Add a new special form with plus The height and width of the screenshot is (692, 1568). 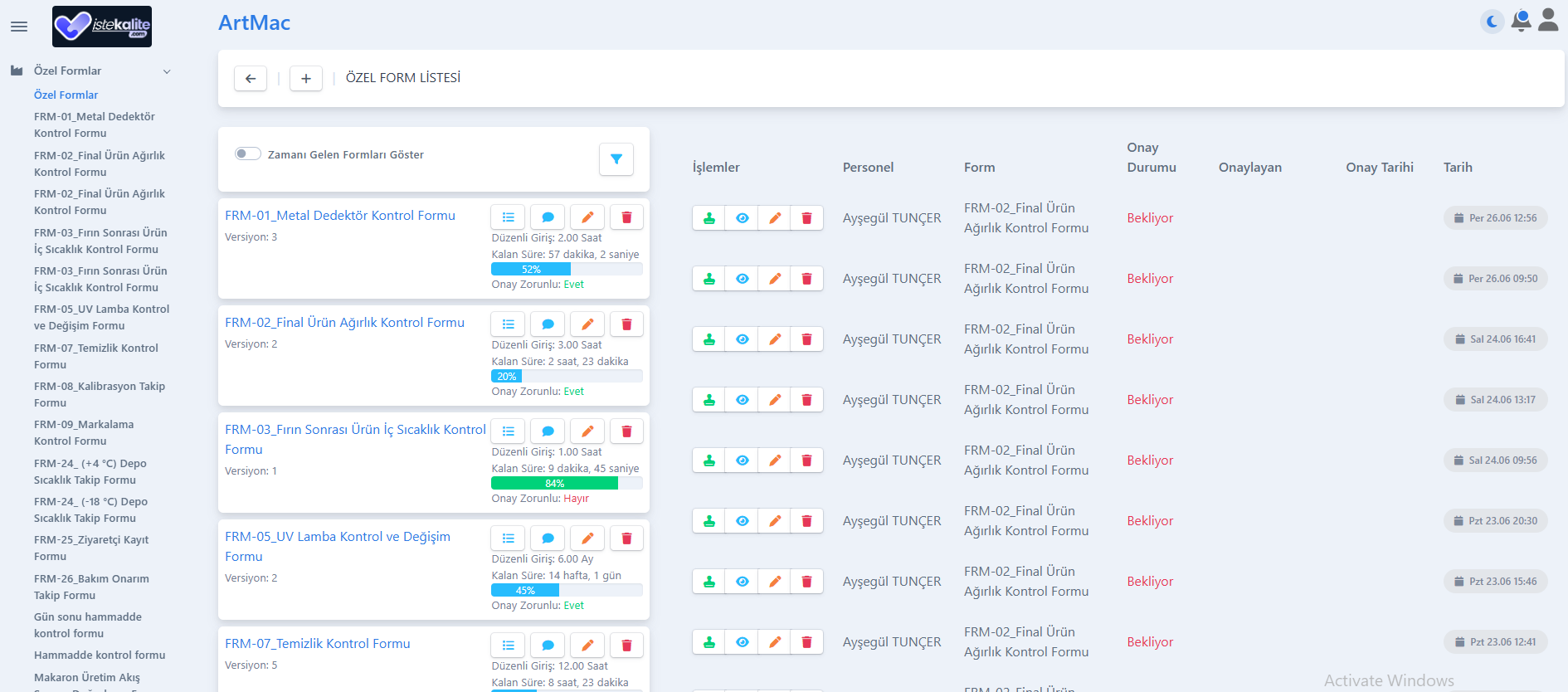(x=306, y=78)
